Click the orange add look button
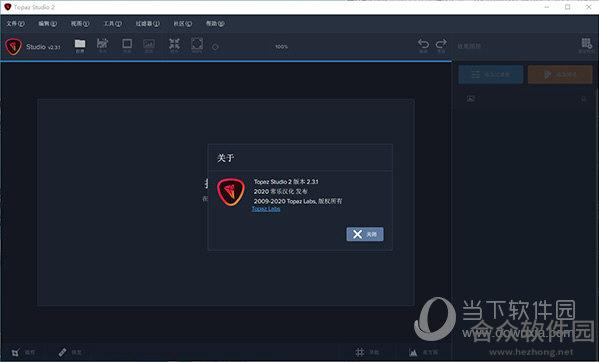Image resolution: width=599 pixels, height=362 pixels. click(x=560, y=74)
